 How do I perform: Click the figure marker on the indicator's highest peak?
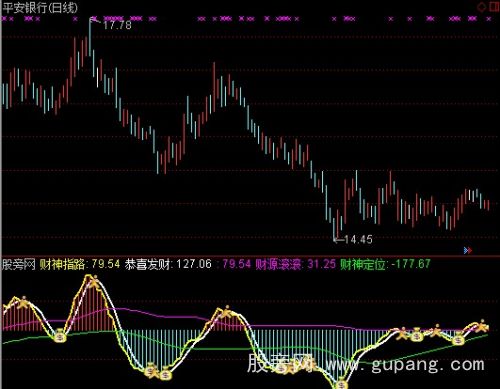(94, 282)
